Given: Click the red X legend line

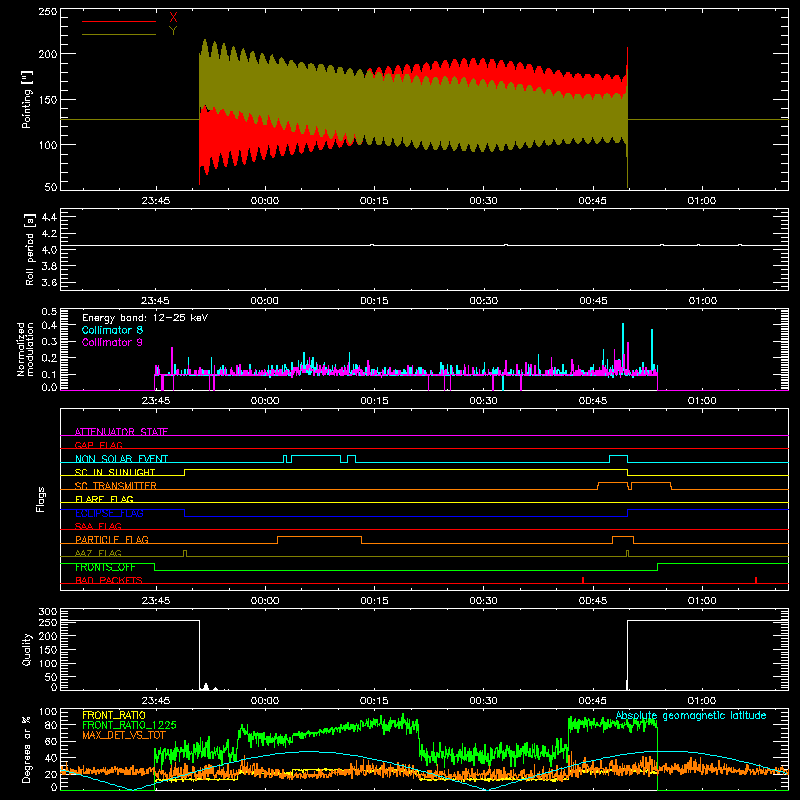Looking at the screenshot, I should point(119,21).
